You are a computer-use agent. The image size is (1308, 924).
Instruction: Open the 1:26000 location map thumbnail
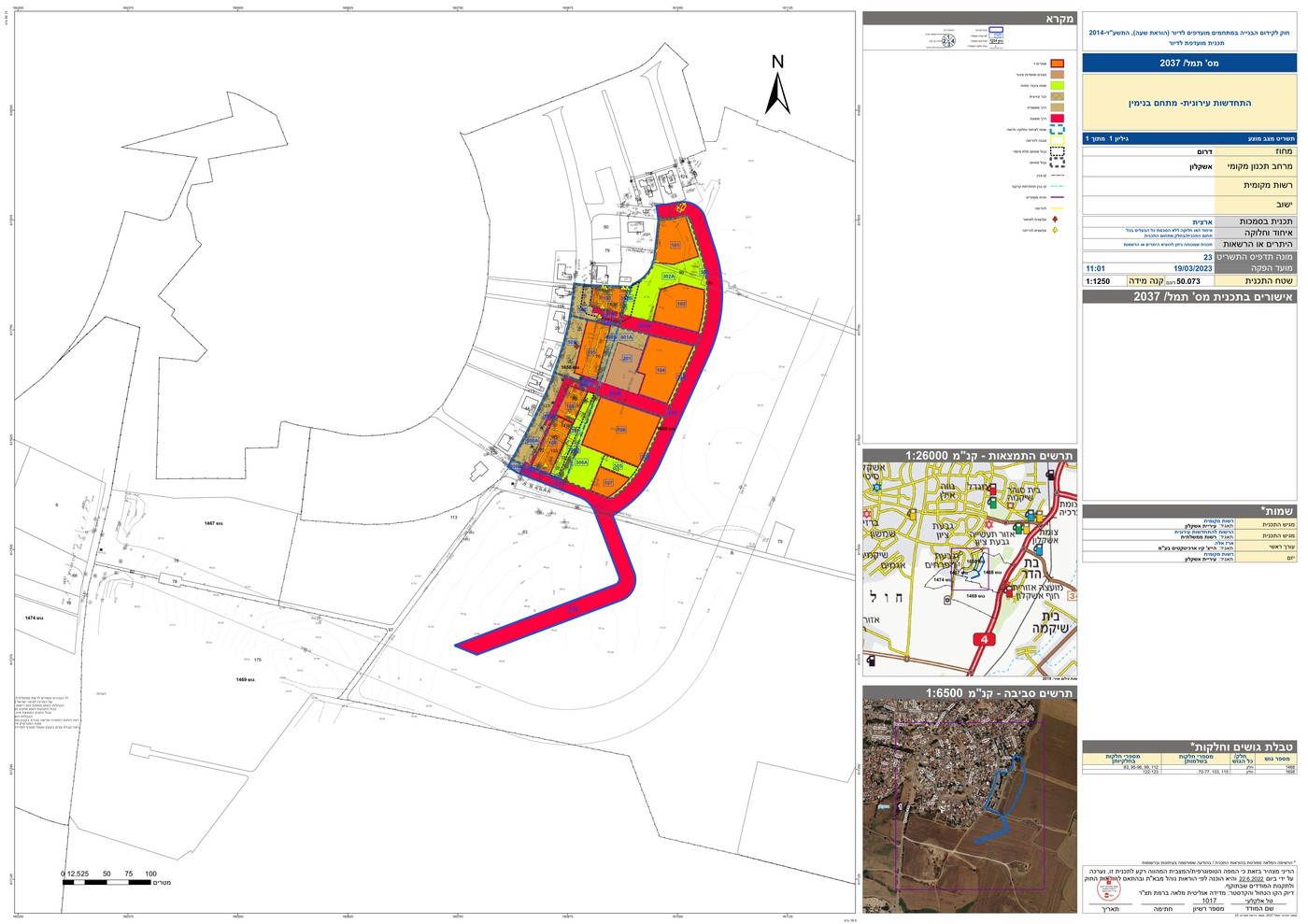click(970, 568)
